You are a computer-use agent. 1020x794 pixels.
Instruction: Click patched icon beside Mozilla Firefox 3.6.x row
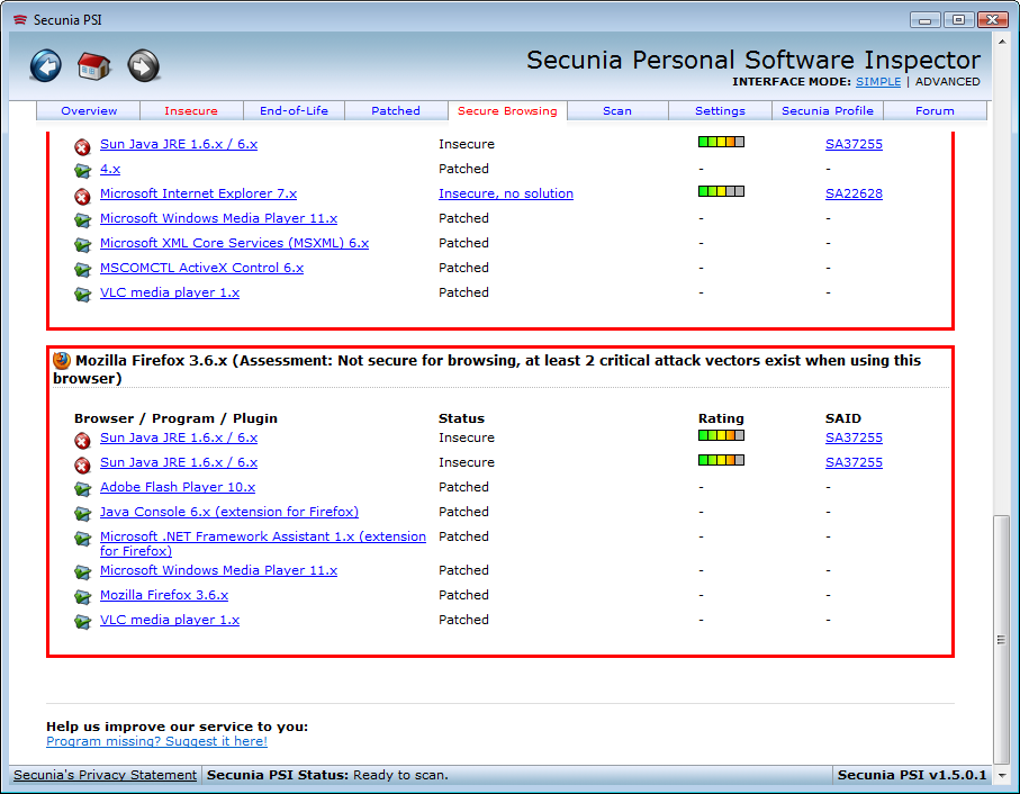[x=82, y=597]
